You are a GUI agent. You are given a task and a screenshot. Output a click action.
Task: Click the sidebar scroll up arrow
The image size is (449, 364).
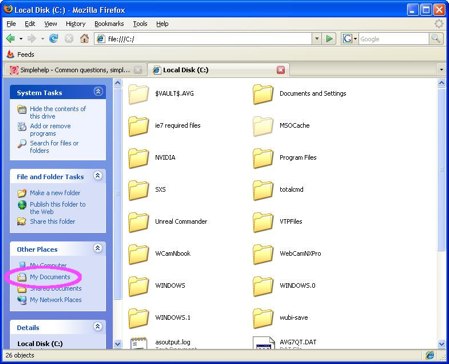click(118, 83)
